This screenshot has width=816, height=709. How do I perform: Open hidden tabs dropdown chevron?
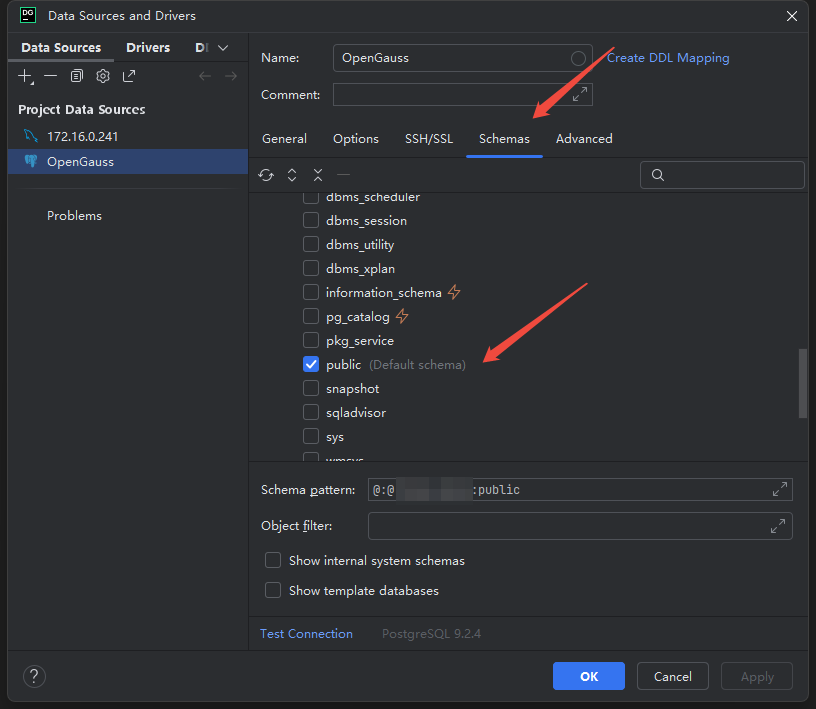[223, 48]
